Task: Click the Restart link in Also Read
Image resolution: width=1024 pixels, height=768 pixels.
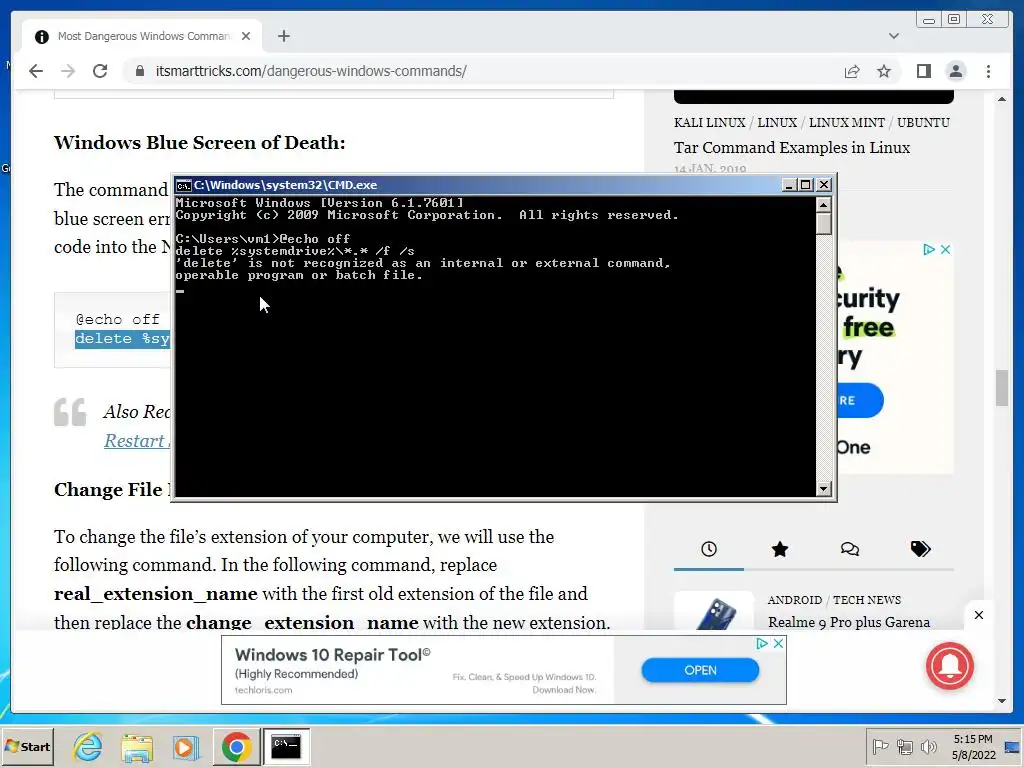Action: 135,441
